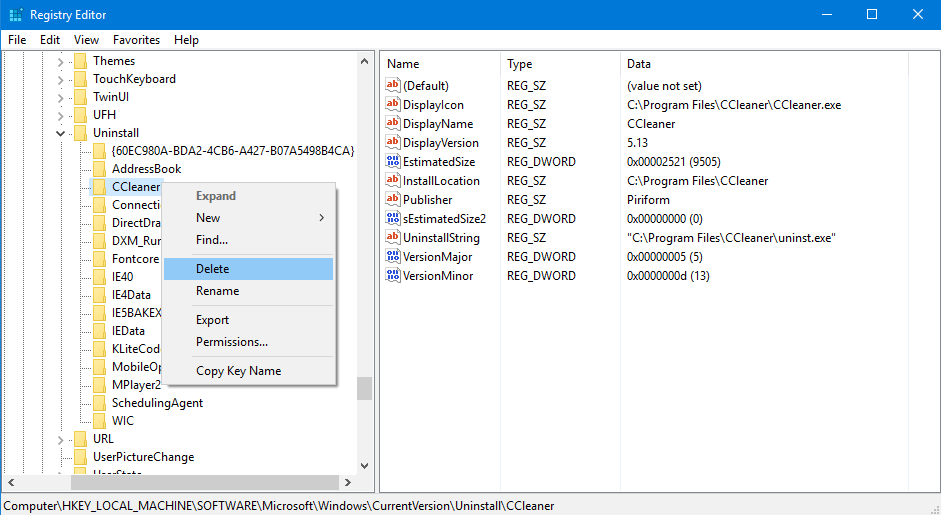Open the Edit menu
941x515 pixels.
(50, 40)
